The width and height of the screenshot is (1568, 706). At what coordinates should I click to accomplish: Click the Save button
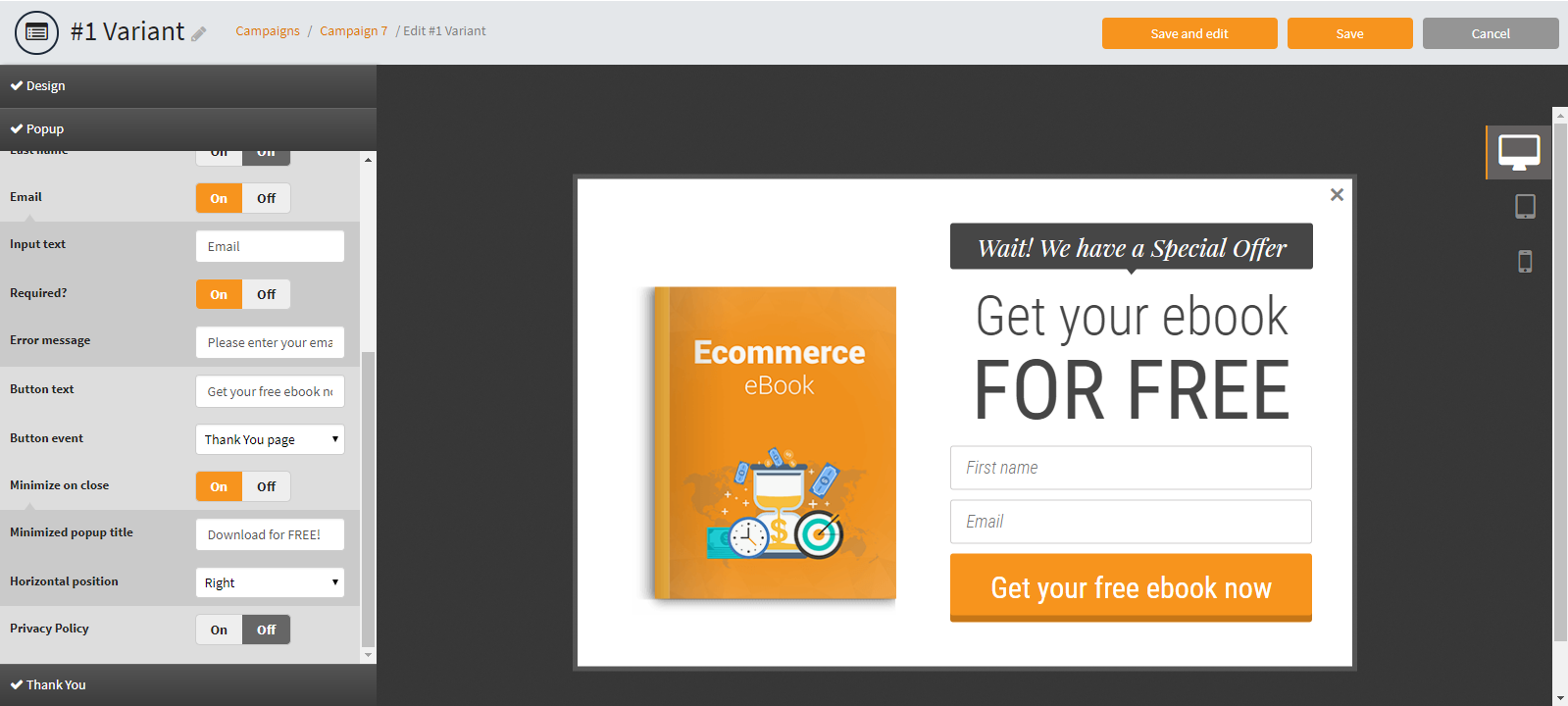click(1349, 33)
